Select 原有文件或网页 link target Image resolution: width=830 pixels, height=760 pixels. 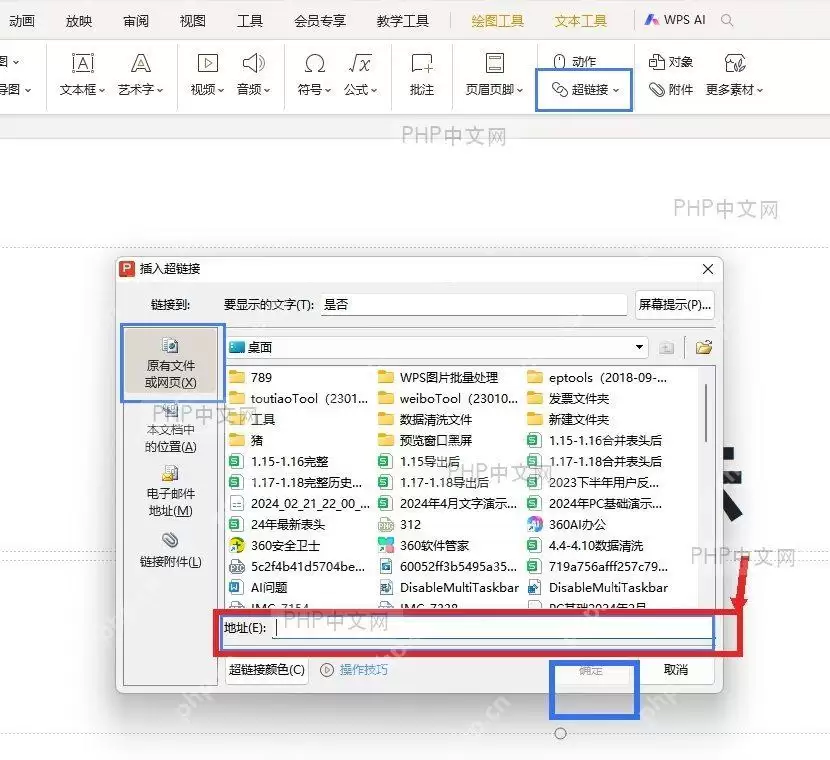click(x=170, y=363)
